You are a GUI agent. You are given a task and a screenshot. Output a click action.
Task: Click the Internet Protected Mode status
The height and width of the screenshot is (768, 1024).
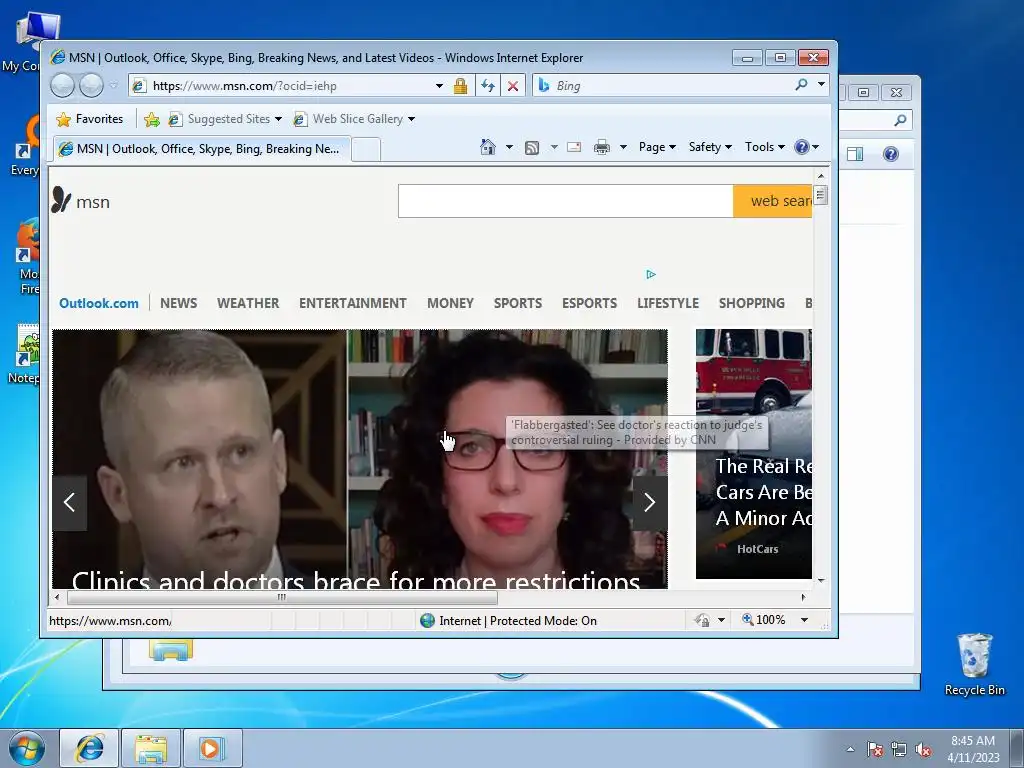click(x=509, y=620)
